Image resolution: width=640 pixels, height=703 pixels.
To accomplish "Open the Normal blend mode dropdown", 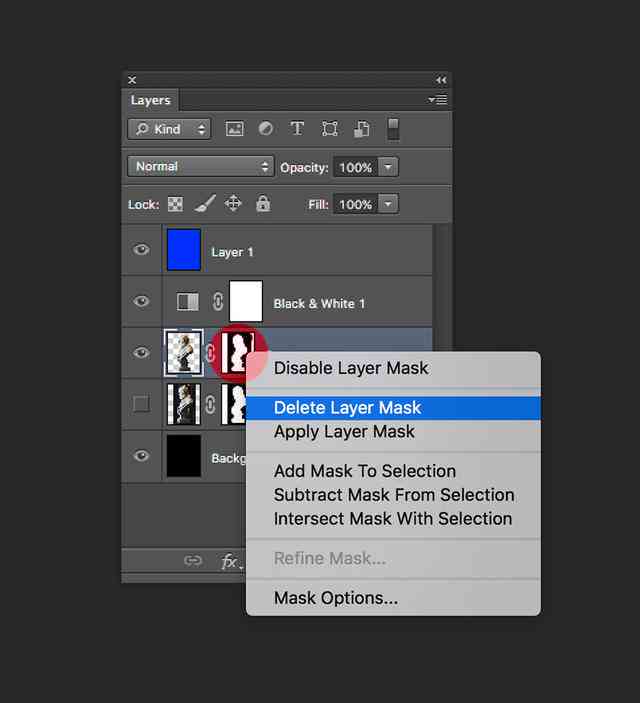I will pyautogui.click(x=200, y=166).
